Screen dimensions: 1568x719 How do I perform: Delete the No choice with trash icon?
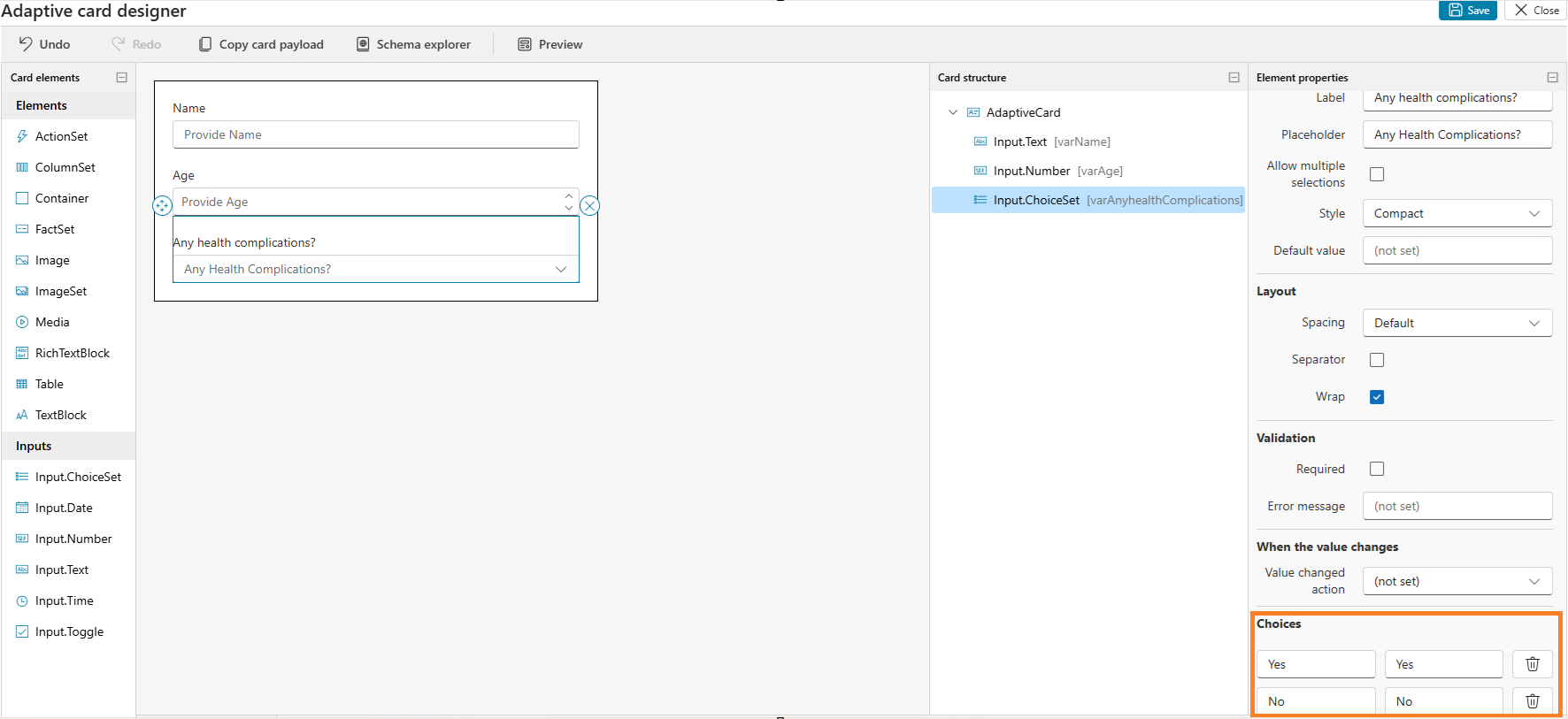(x=1532, y=701)
